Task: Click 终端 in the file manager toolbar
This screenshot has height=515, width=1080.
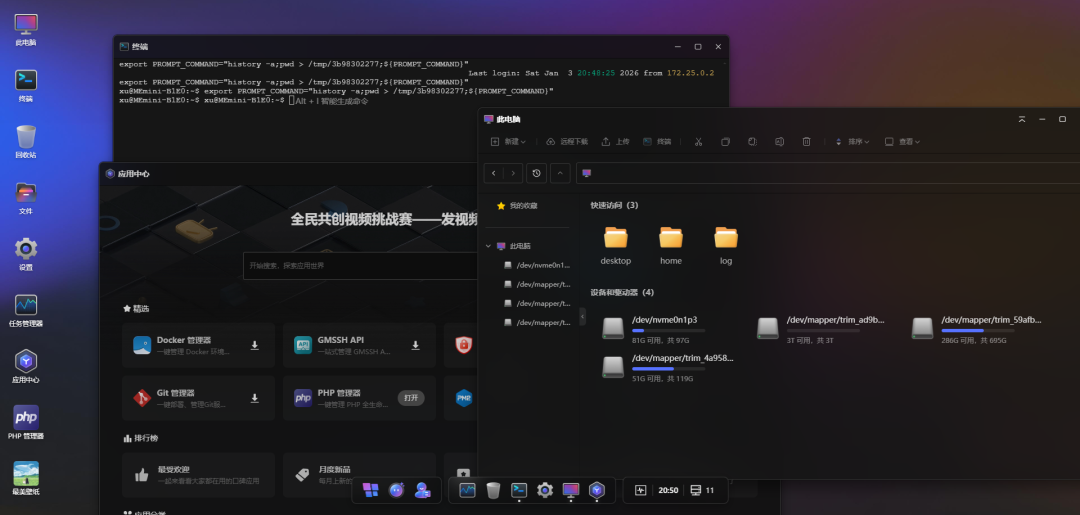Action: click(657, 141)
